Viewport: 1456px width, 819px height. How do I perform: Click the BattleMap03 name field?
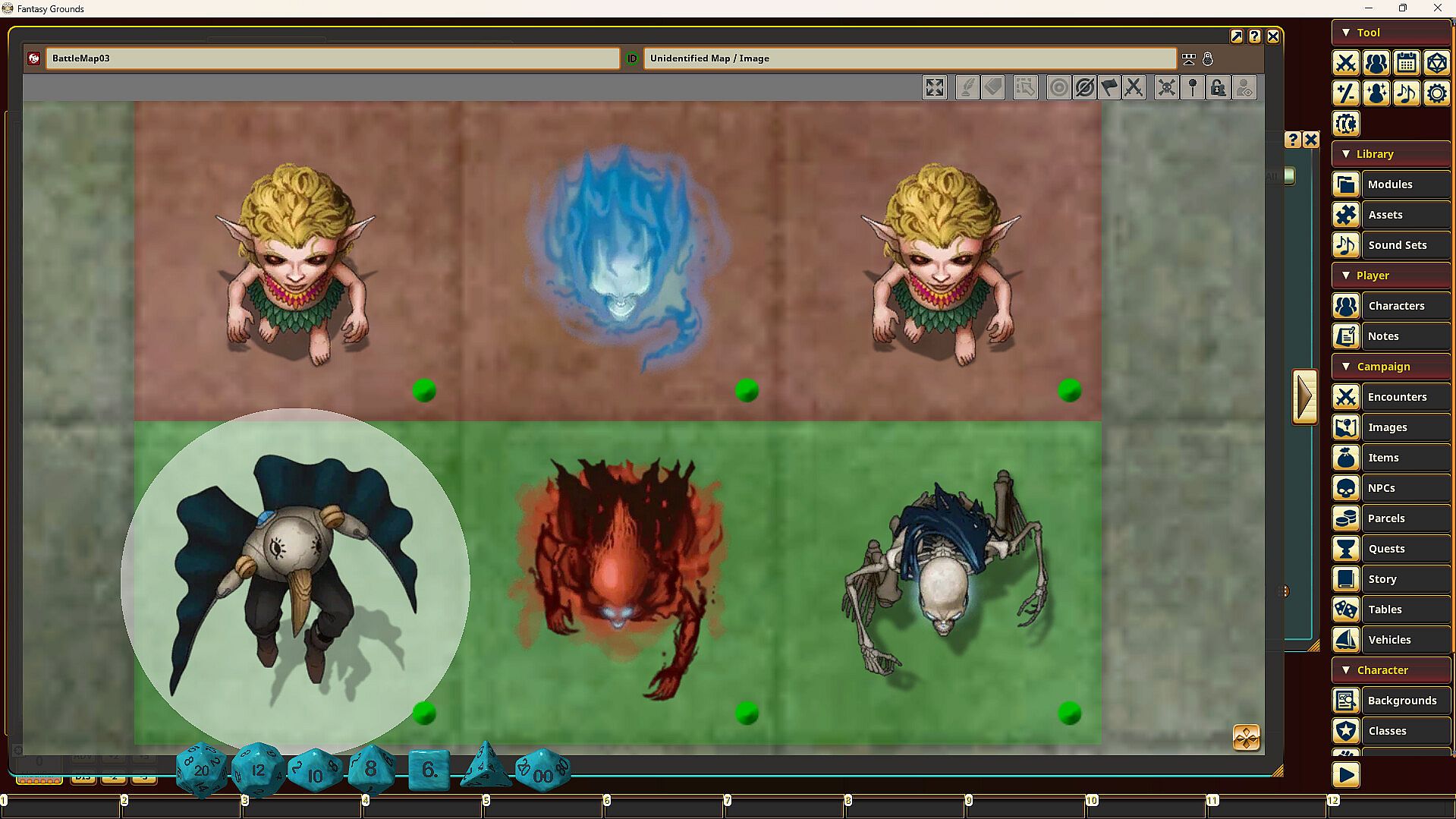point(333,58)
